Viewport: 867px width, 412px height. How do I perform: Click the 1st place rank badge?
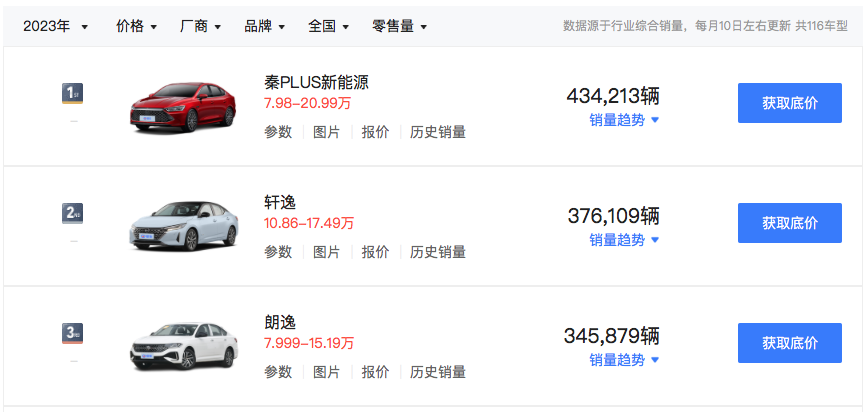[72, 93]
